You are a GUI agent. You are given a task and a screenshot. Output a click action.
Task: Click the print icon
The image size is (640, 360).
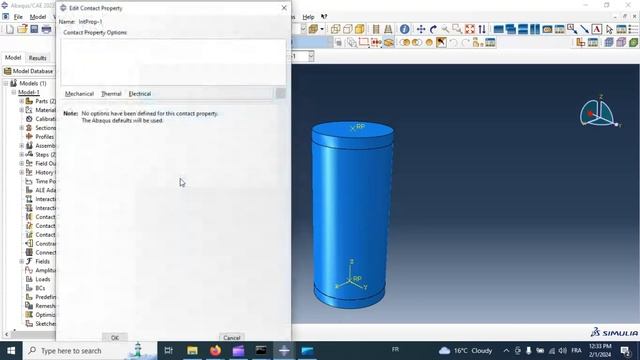point(47,29)
